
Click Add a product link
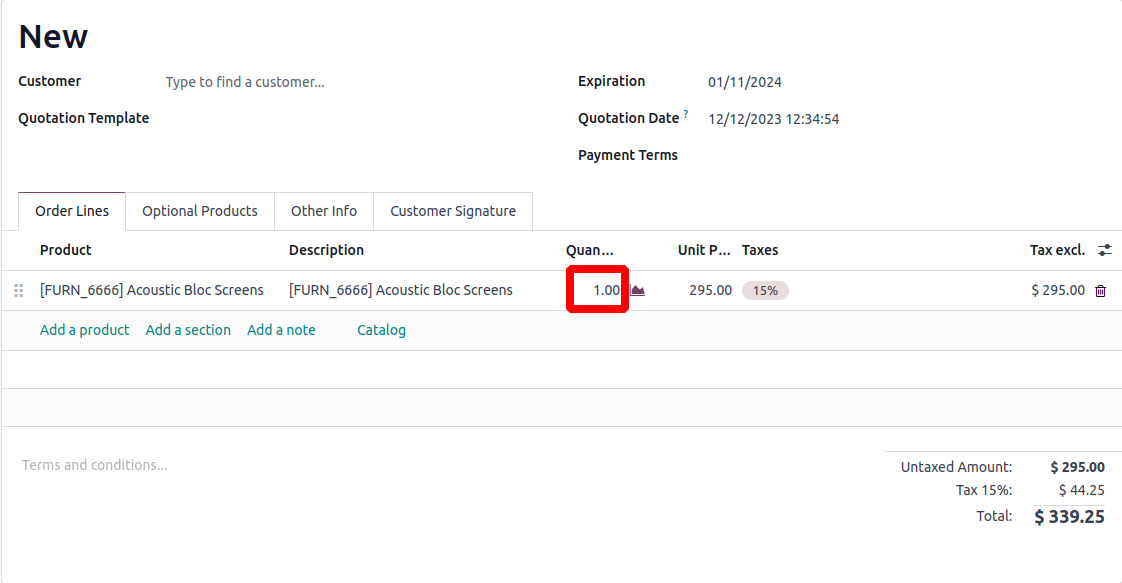coord(84,330)
